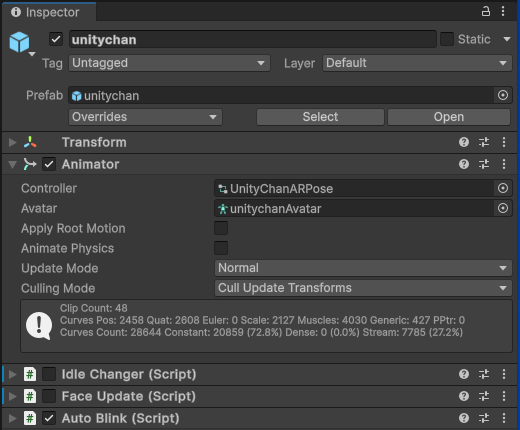Open Auto Blink script help icon
Screen dimensions: 520x430
pyautogui.click(x=464, y=418)
